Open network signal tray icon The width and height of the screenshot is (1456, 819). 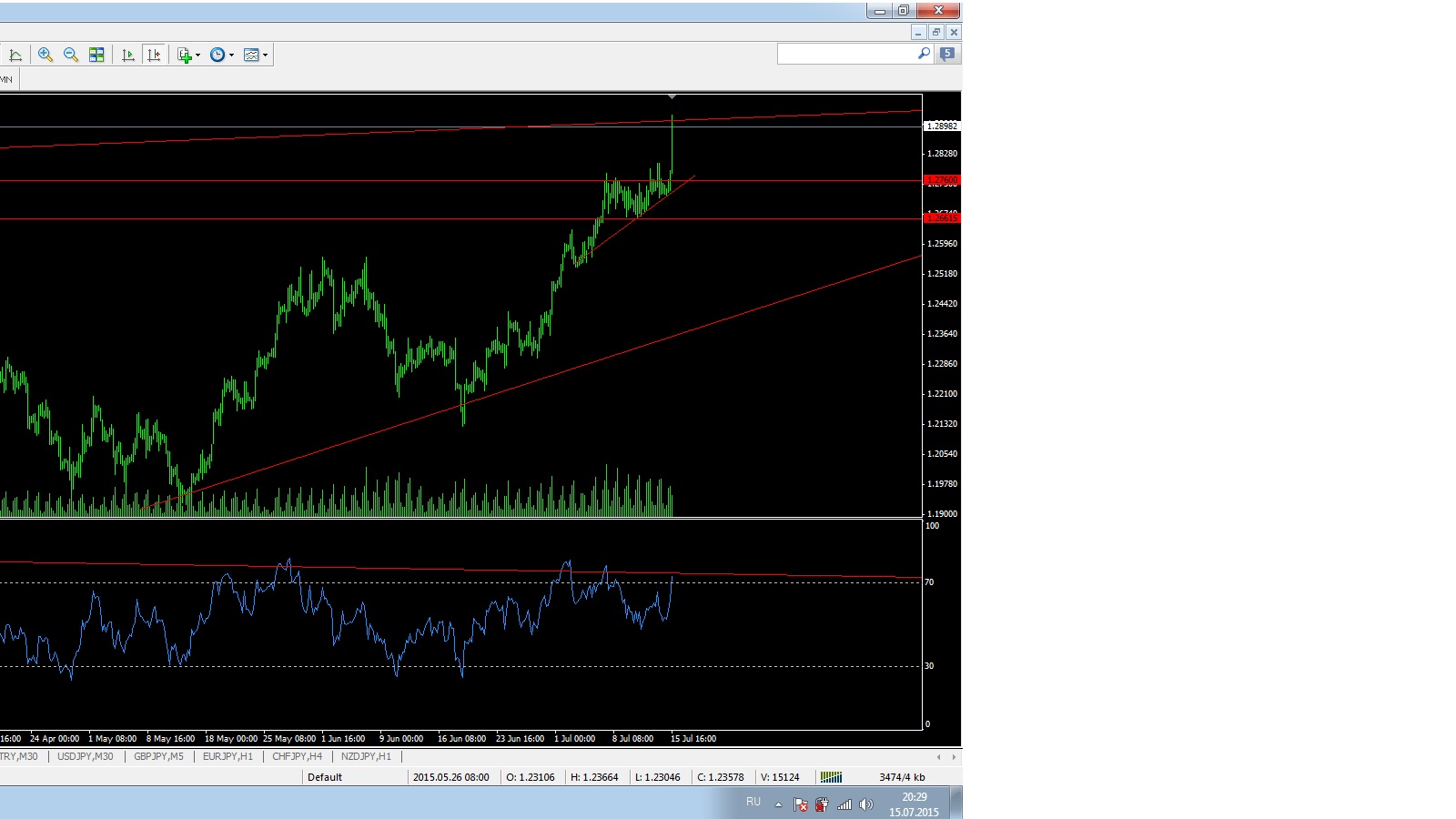844,804
